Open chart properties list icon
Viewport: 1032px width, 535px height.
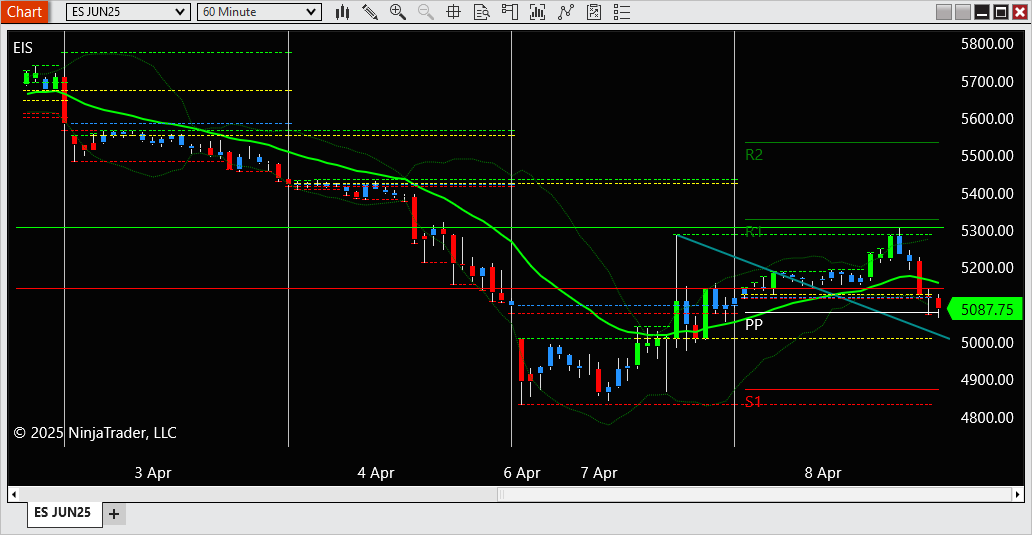621,12
